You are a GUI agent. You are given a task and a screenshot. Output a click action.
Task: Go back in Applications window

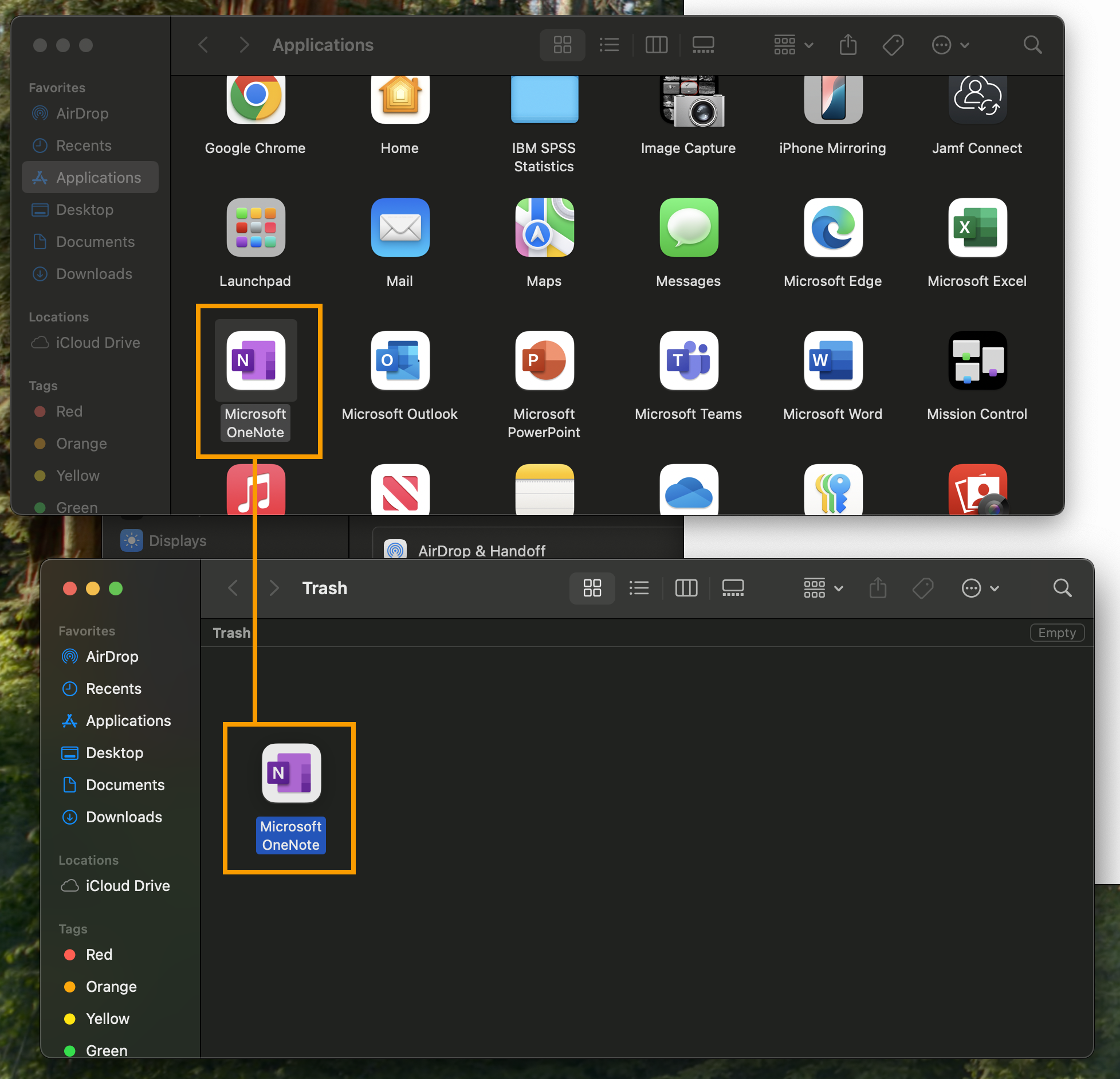coord(203,45)
